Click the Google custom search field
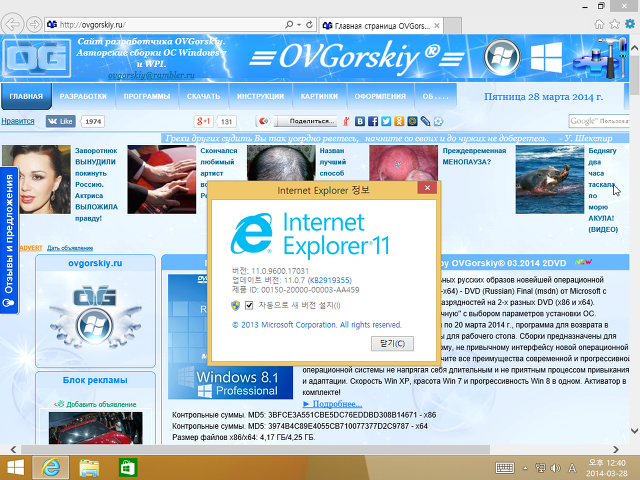The image size is (640, 480). click(x=599, y=121)
